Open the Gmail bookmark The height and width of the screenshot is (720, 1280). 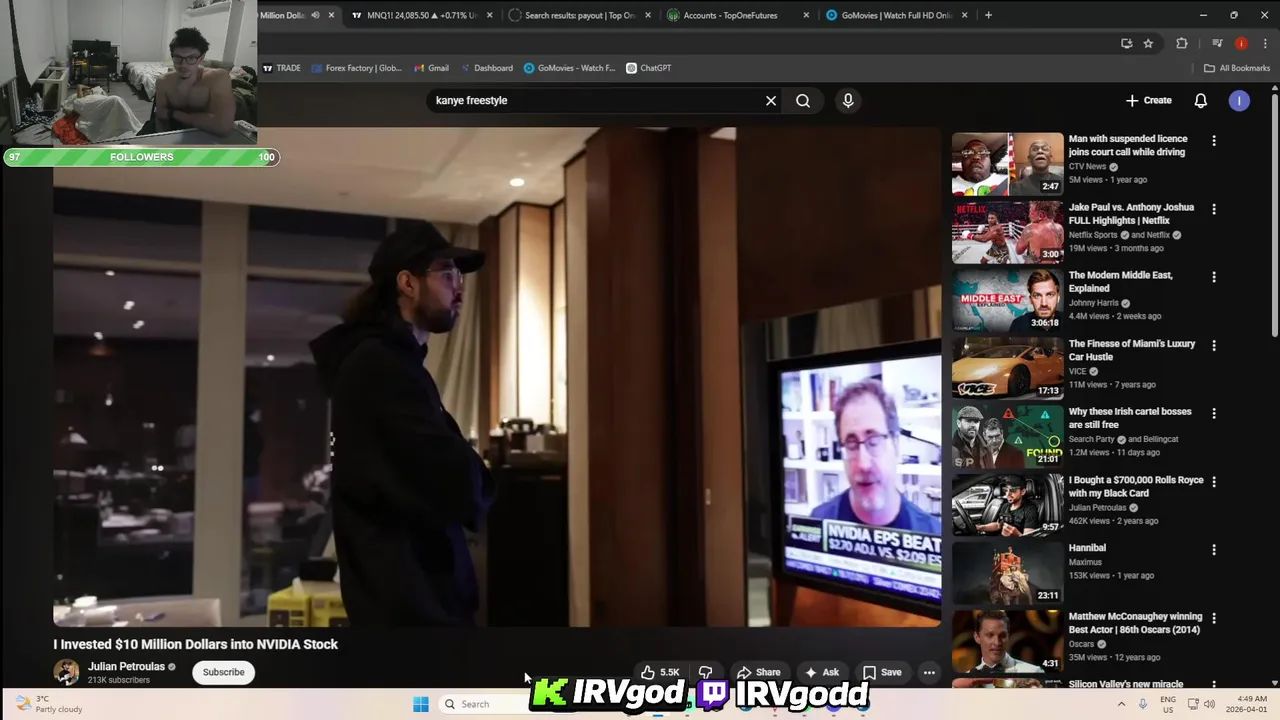pos(430,68)
